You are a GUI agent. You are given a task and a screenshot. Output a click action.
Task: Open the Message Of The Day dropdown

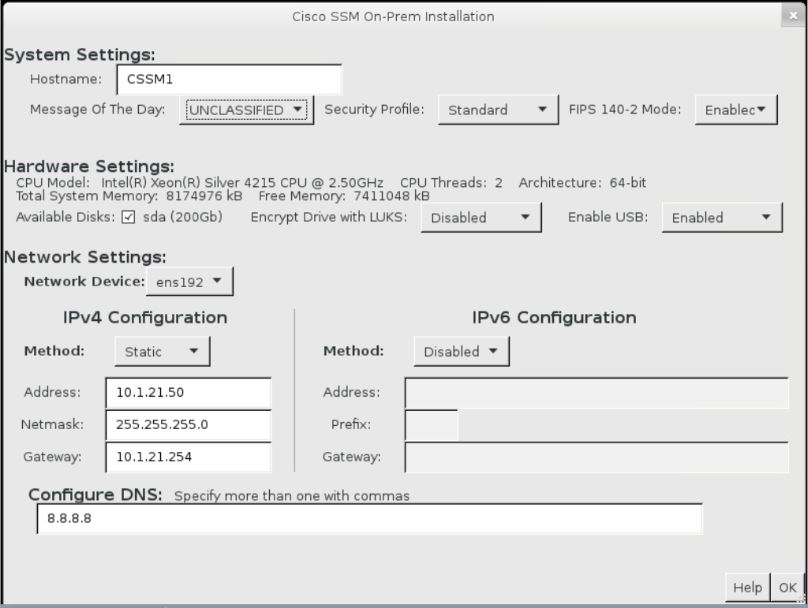tap(246, 110)
